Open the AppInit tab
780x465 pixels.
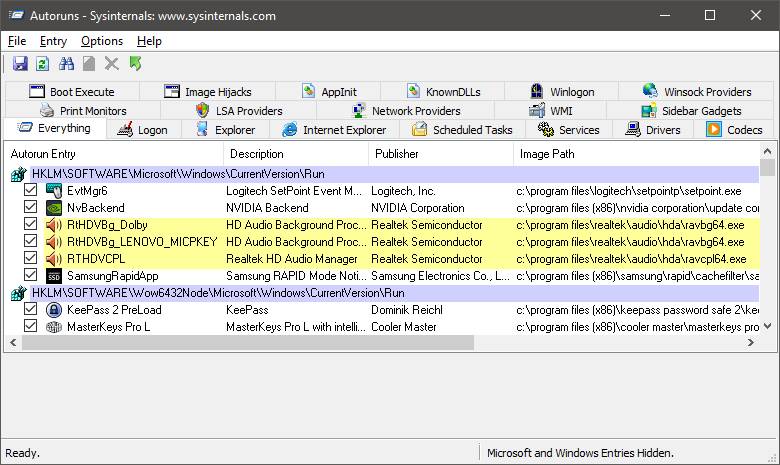point(329,92)
